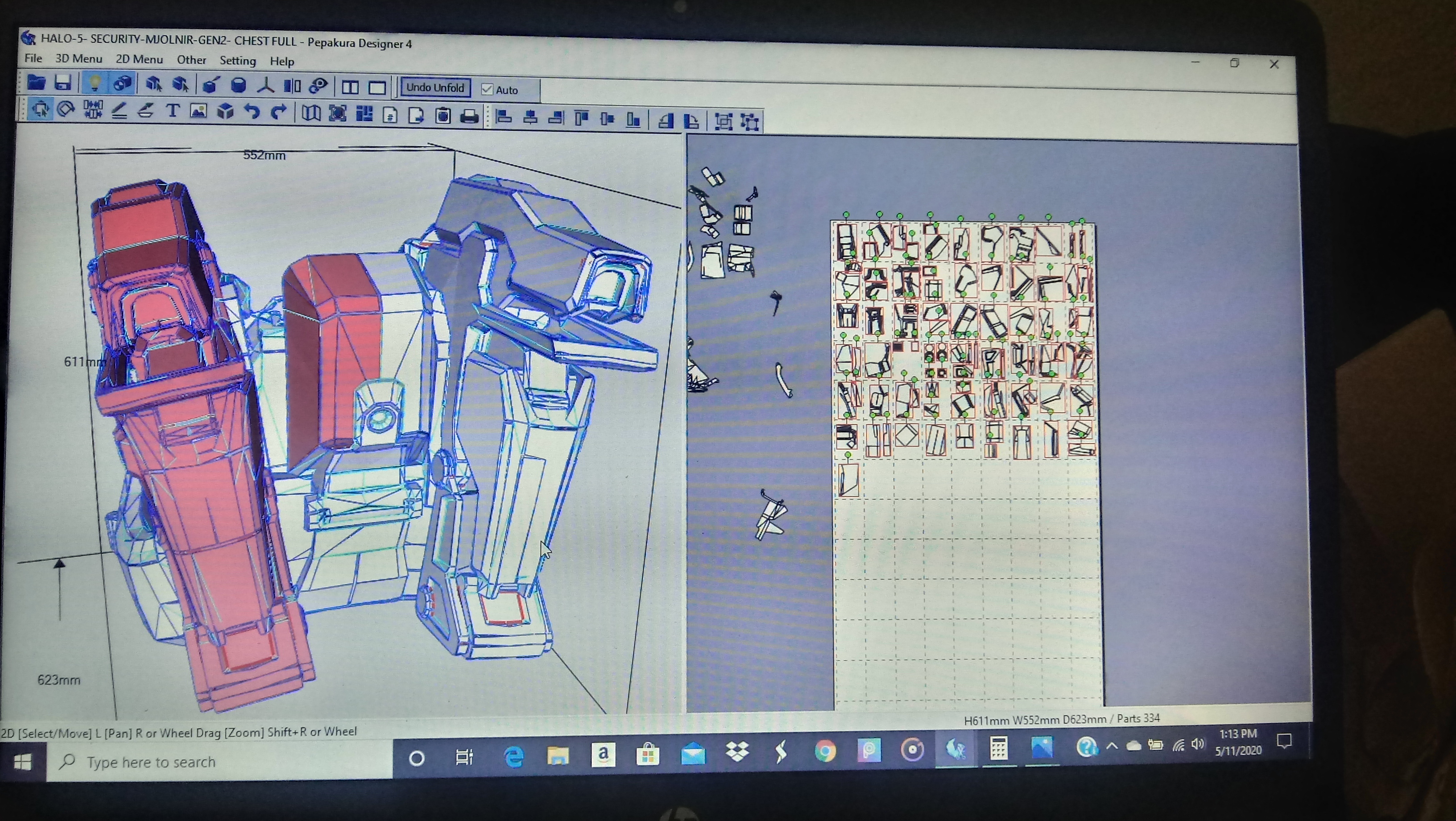
Task: Switch to split two-pane window layout
Action: pos(351,87)
